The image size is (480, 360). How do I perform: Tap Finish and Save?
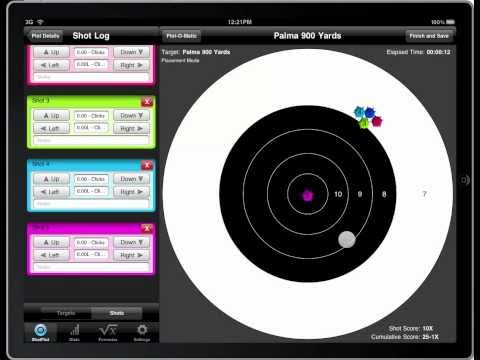point(429,36)
